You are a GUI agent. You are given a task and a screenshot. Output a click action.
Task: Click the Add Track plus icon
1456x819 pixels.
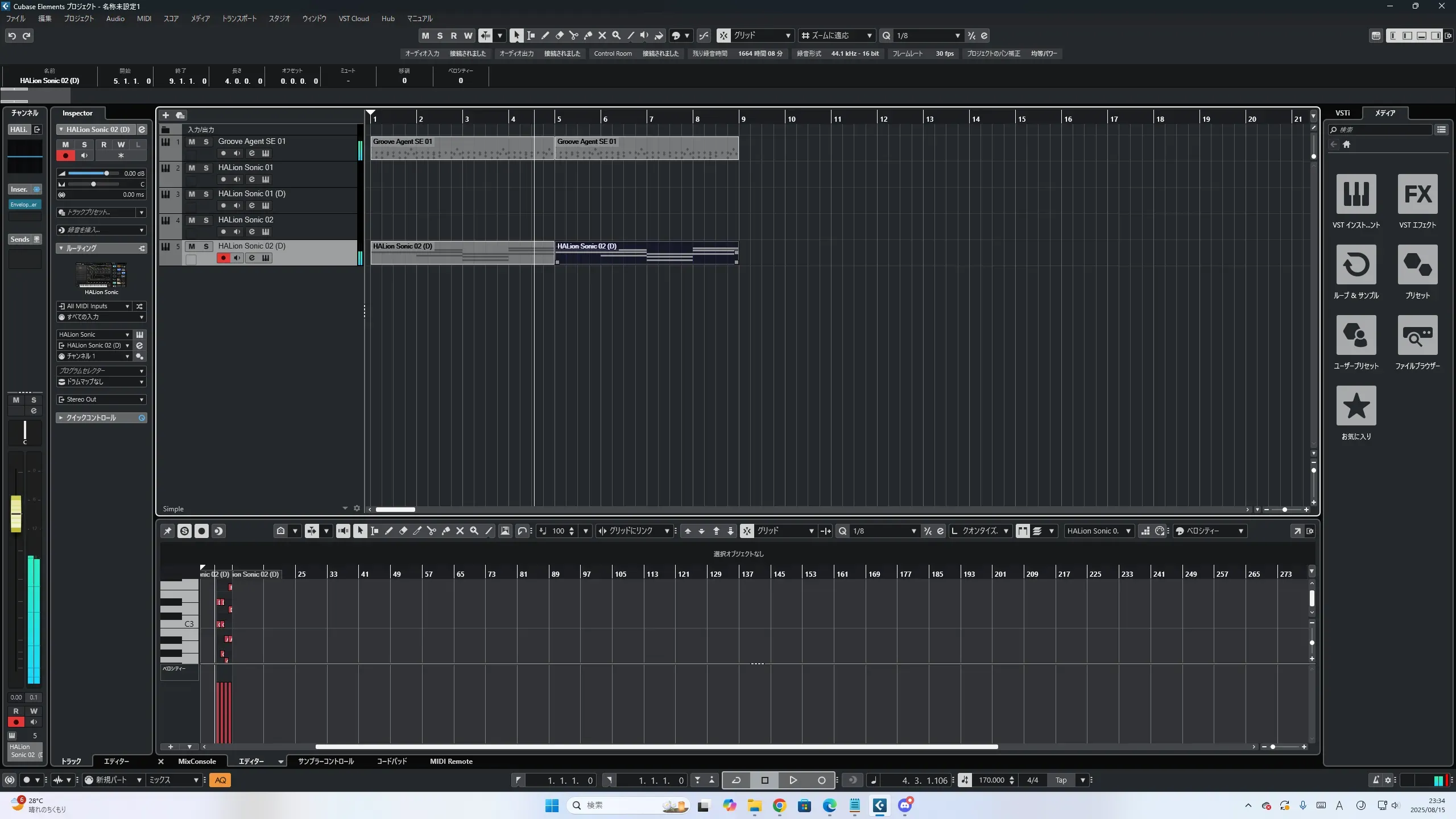pyautogui.click(x=166, y=115)
